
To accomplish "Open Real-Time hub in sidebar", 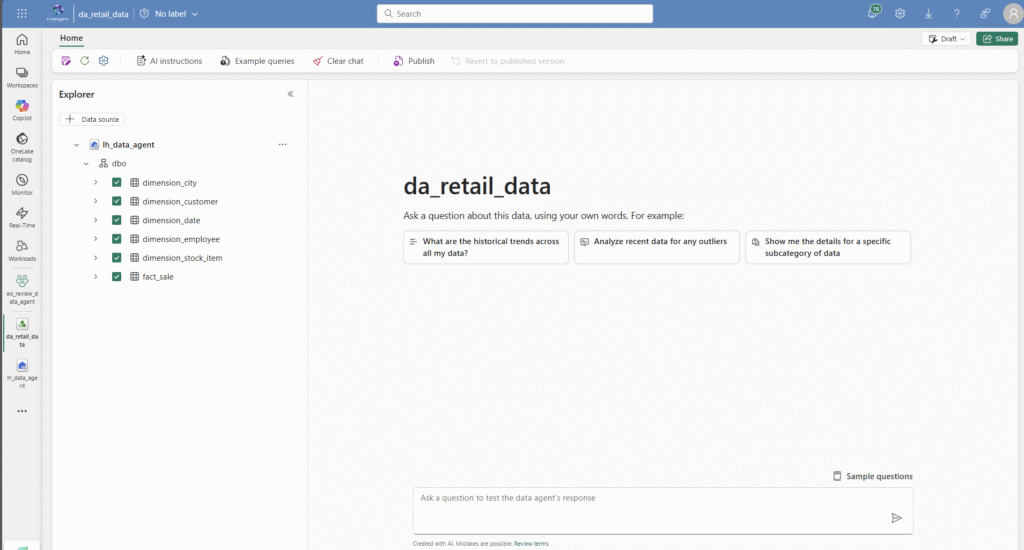I will pyautogui.click(x=22, y=217).
